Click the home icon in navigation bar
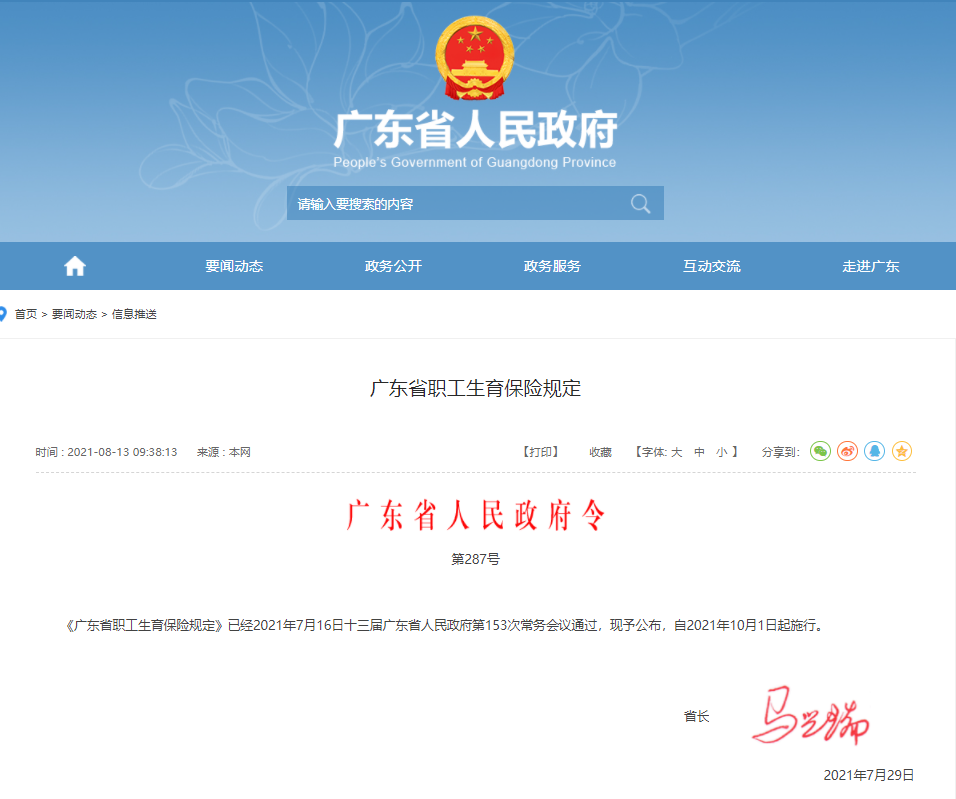 click(75, 266)
